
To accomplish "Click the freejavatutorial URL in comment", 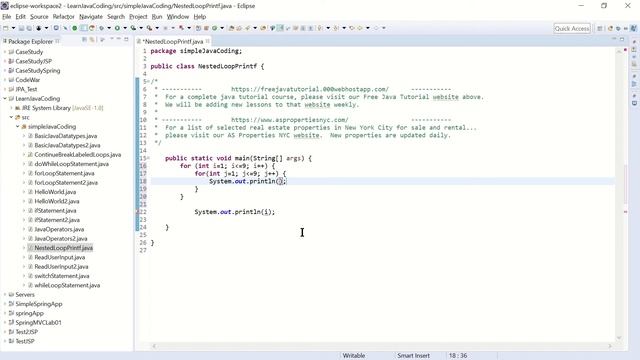I will (x=310, y=89).
